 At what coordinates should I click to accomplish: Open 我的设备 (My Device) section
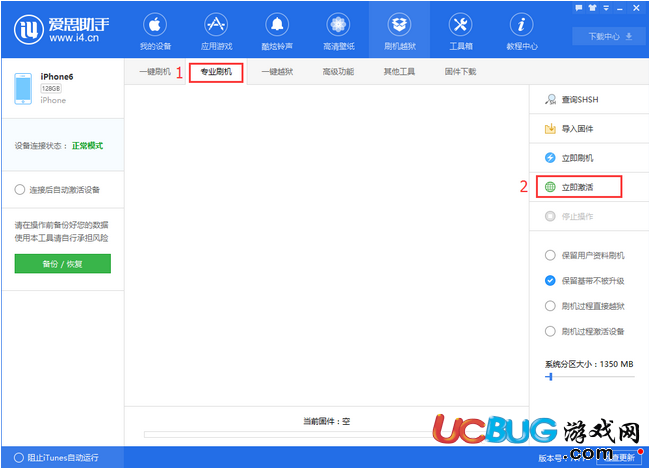155,31
